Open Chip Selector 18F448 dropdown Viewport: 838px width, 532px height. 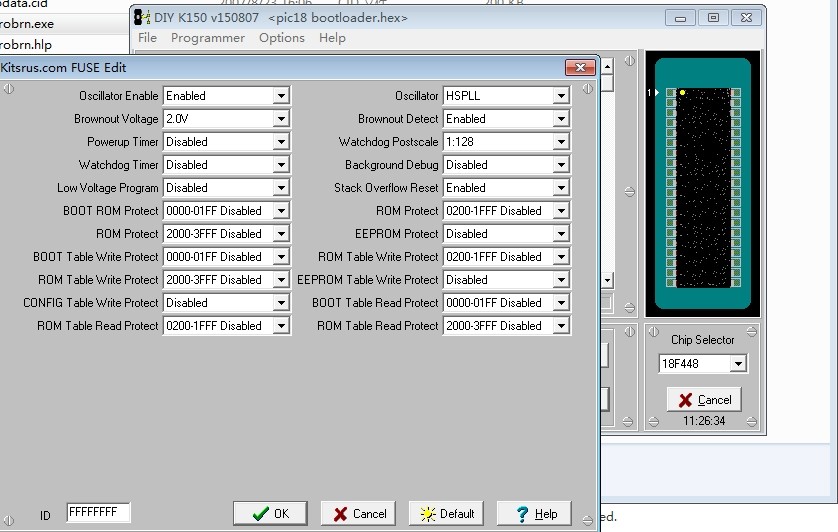pyautogui.click(x=738, y=364)
